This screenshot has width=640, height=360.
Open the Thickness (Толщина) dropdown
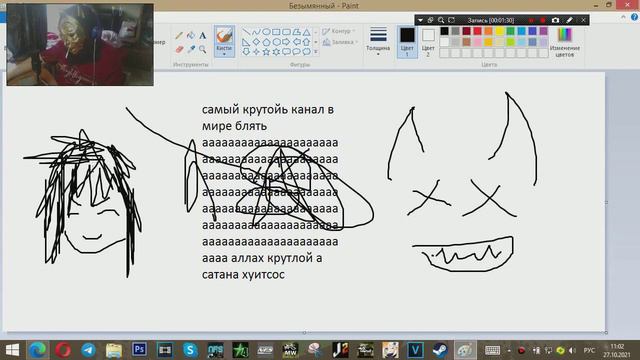click(378, 42)
